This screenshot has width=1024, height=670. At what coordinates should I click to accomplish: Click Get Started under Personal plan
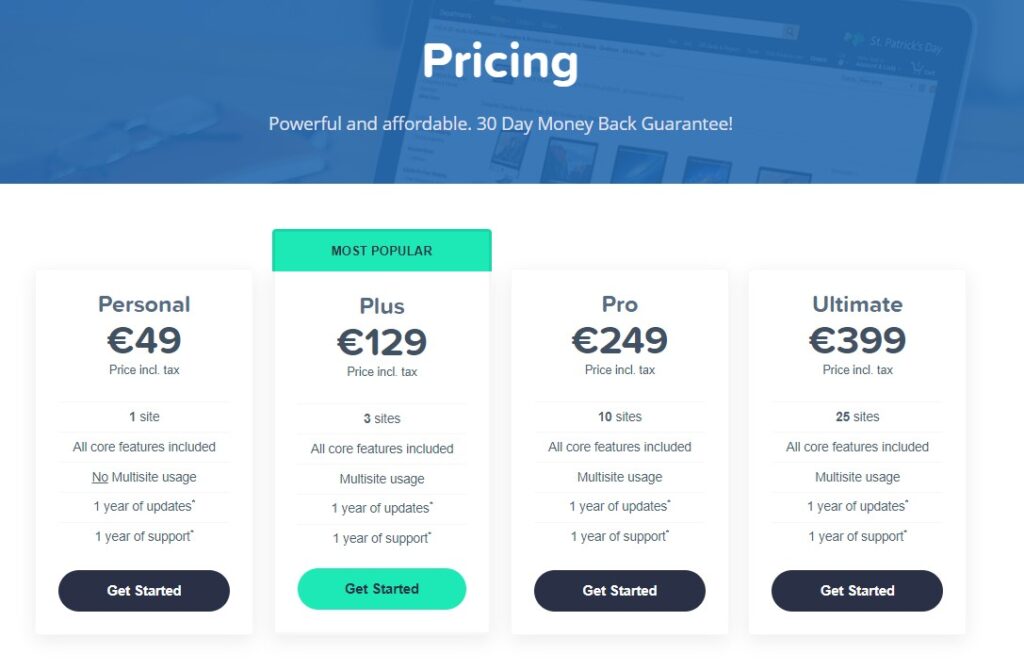pos(144,590)
